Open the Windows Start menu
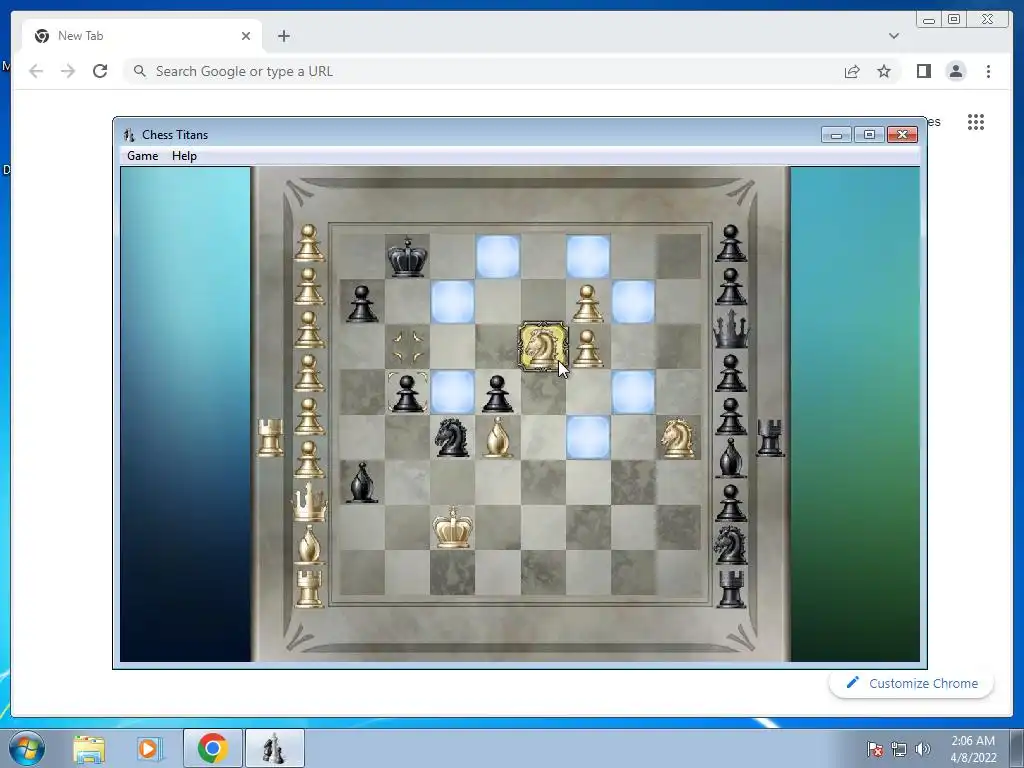This screenshot has height=768, width=1024. (27, 748)
